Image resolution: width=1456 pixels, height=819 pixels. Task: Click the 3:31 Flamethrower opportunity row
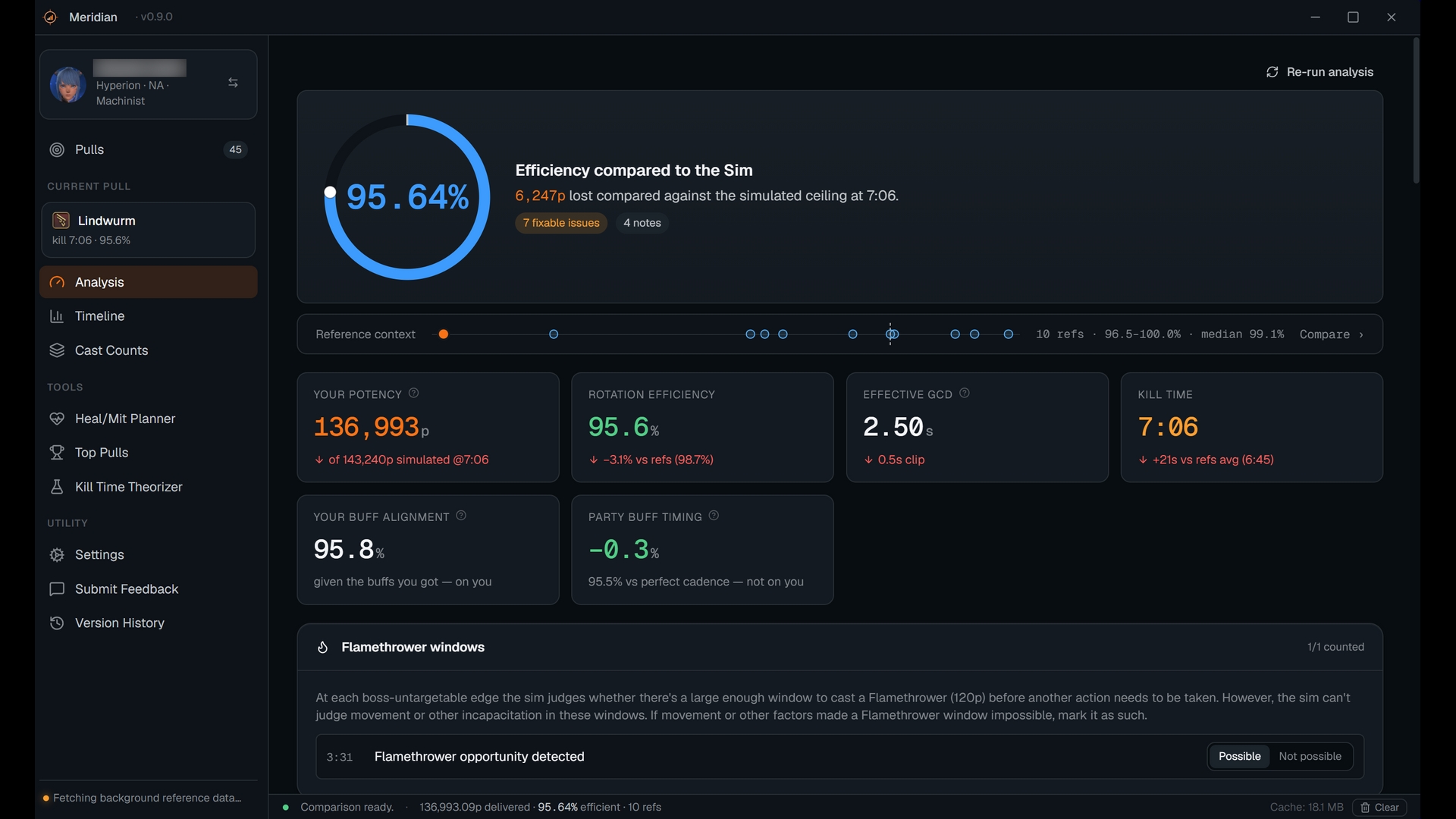click(x=839, y=757)
